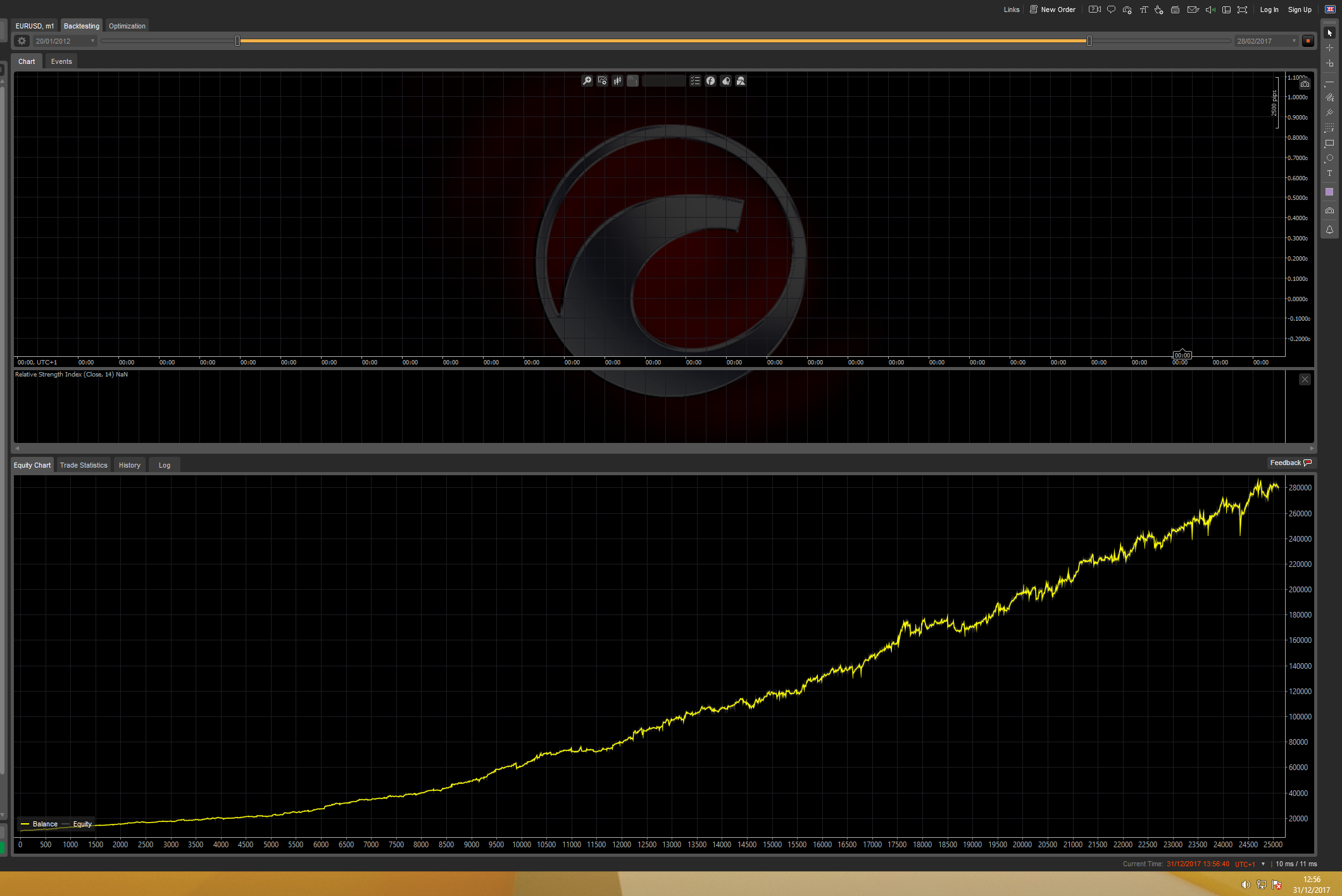This screenshot has height=896, width=1342.
Task: Click the layout panel icon
Action: pos(1226,9)
